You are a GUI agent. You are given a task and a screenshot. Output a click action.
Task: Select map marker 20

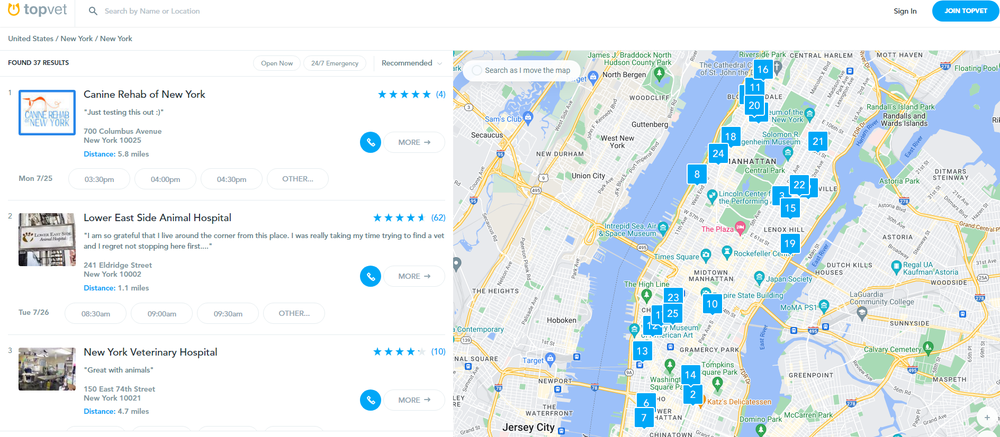(x=754, y=106)
